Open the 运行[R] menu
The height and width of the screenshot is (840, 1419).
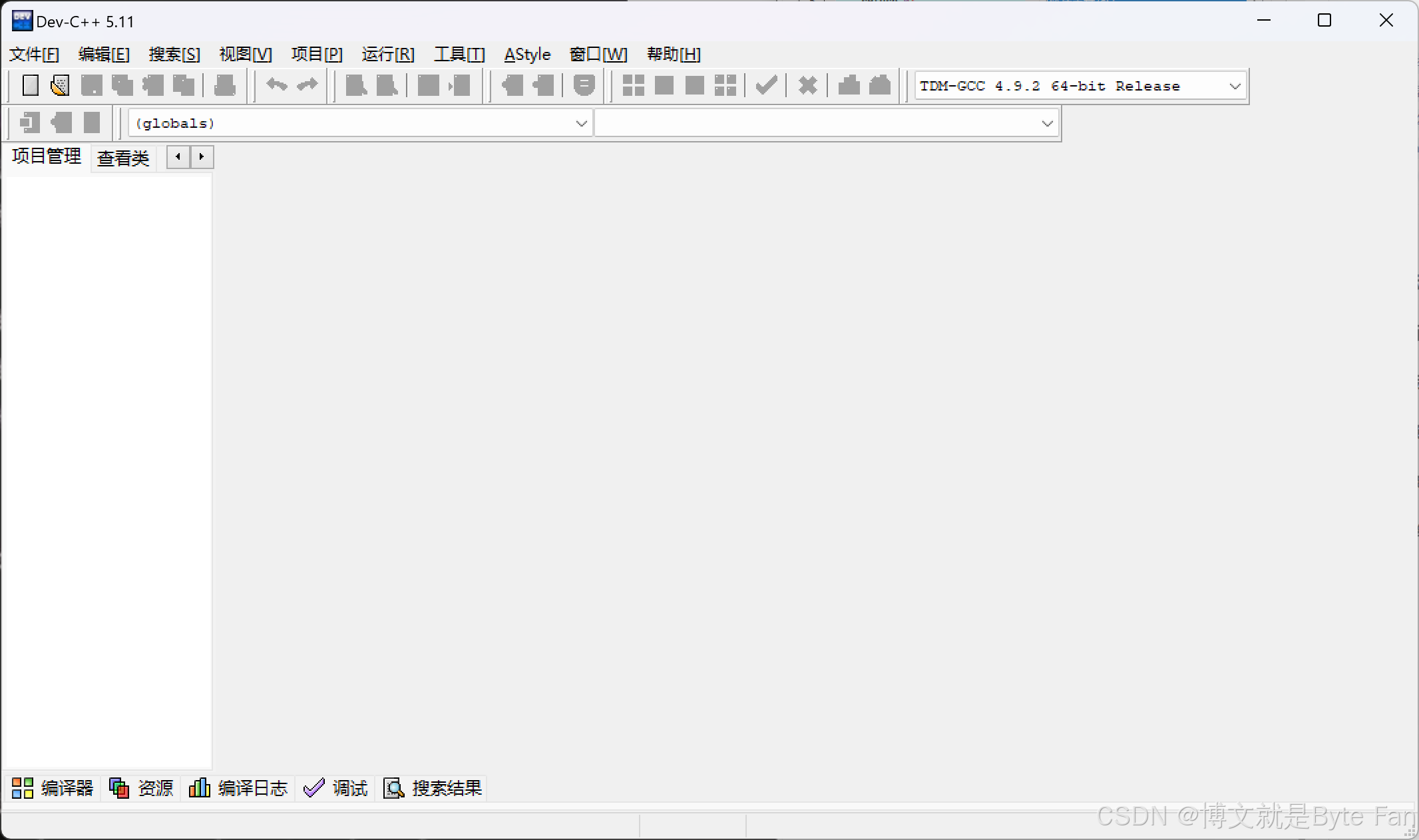click(388, 55)
